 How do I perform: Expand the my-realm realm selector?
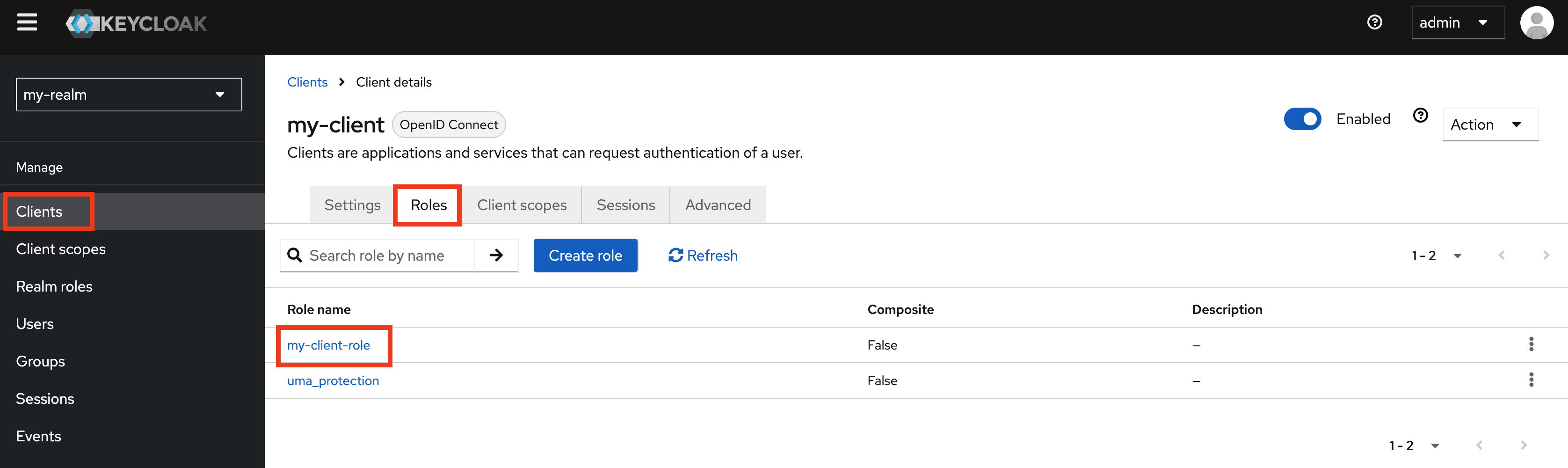click(x=129, y=95)
